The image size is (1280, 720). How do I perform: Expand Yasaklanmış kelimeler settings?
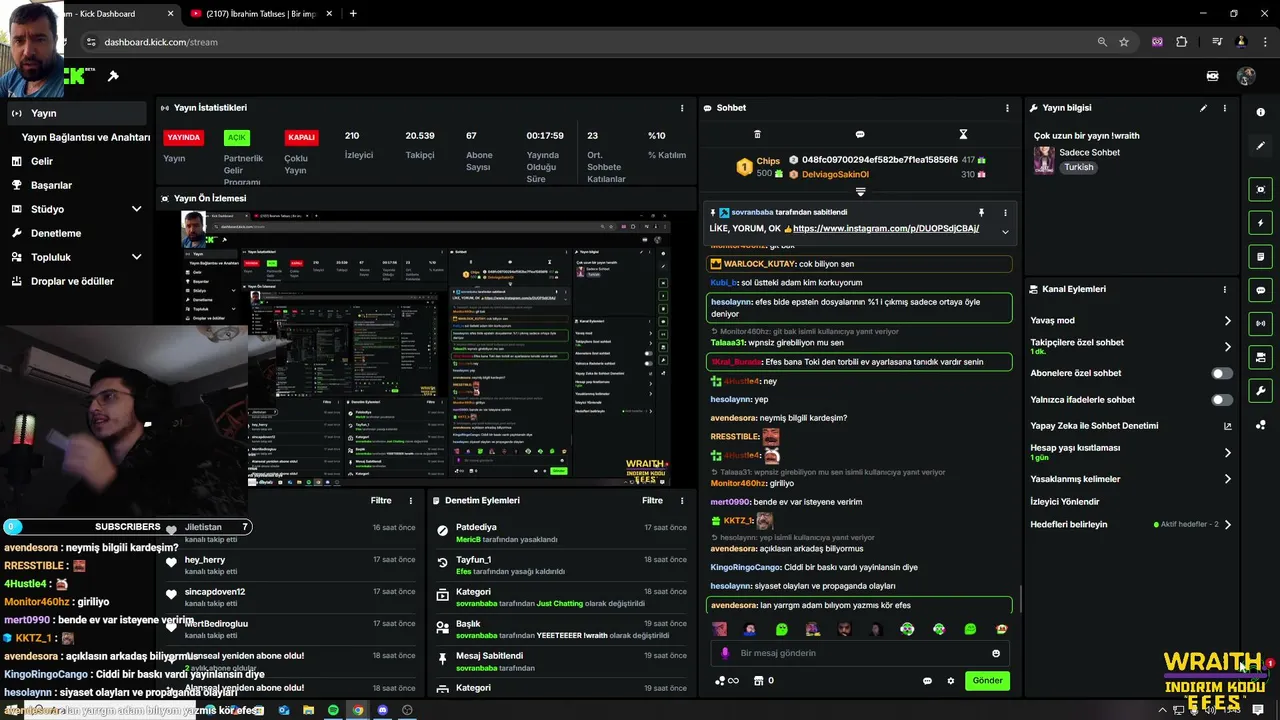click(x=1227, y=479)
